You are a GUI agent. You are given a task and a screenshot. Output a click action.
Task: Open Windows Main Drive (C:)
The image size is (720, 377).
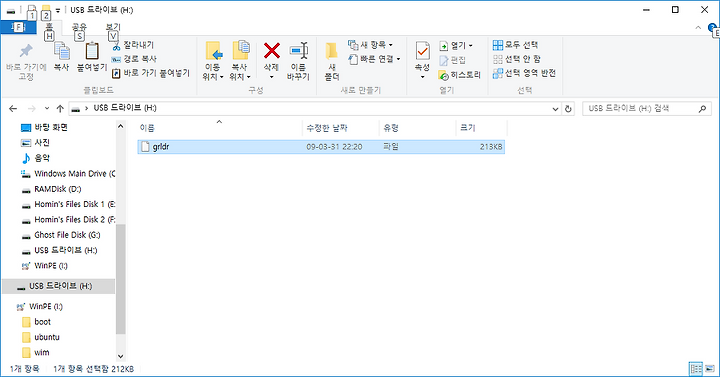(68, 174)
